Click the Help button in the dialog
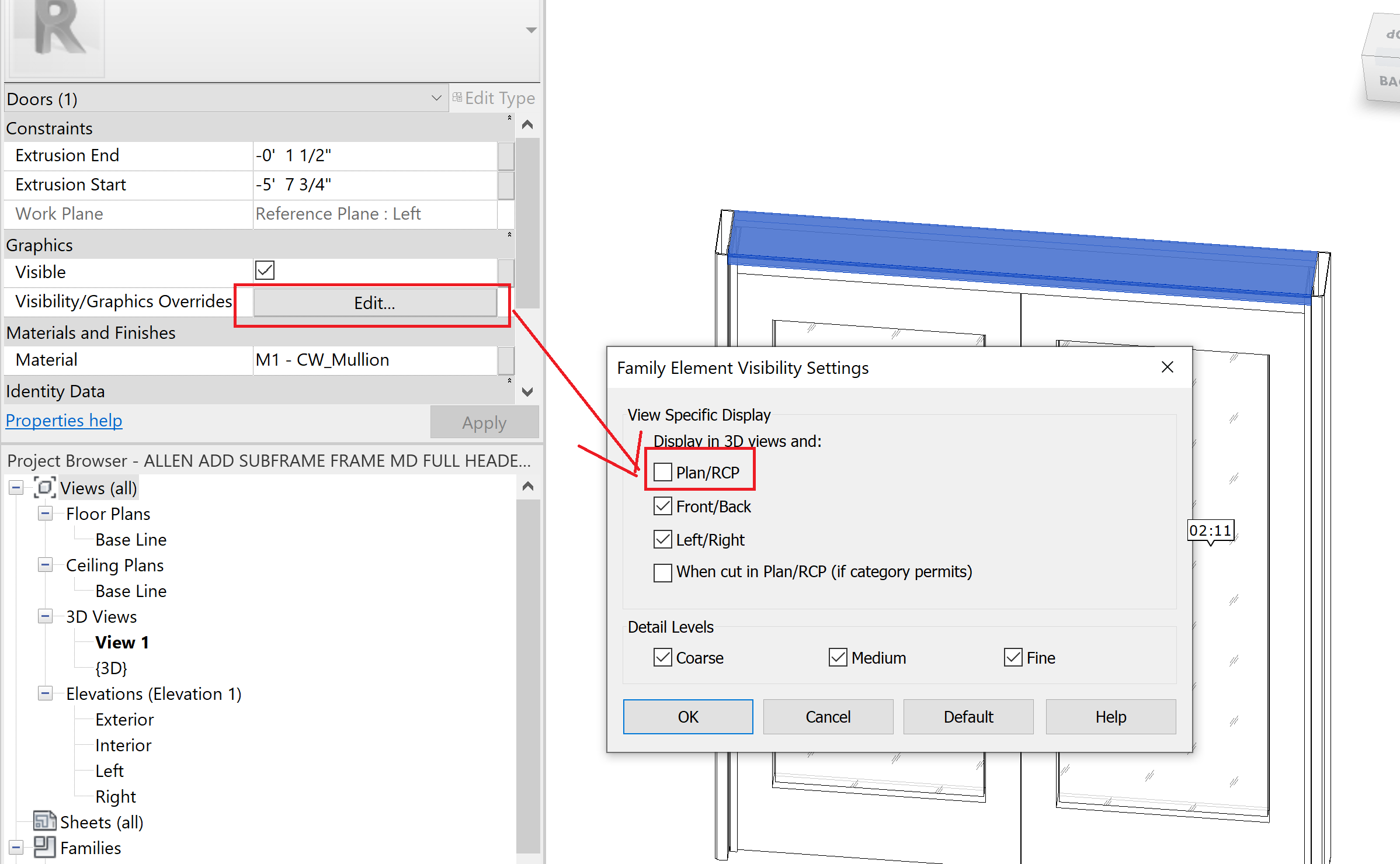The image size is (1400, 864). 1110,716
